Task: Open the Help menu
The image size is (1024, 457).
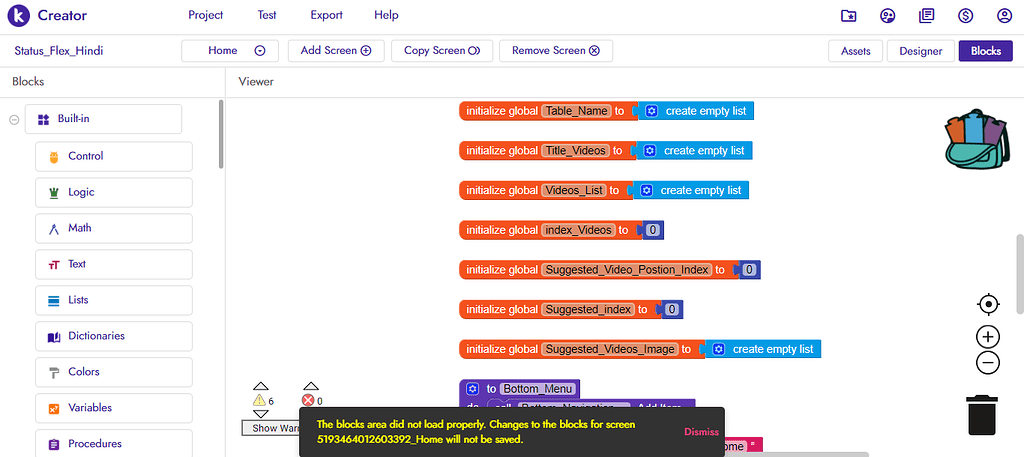Action: 386,15
